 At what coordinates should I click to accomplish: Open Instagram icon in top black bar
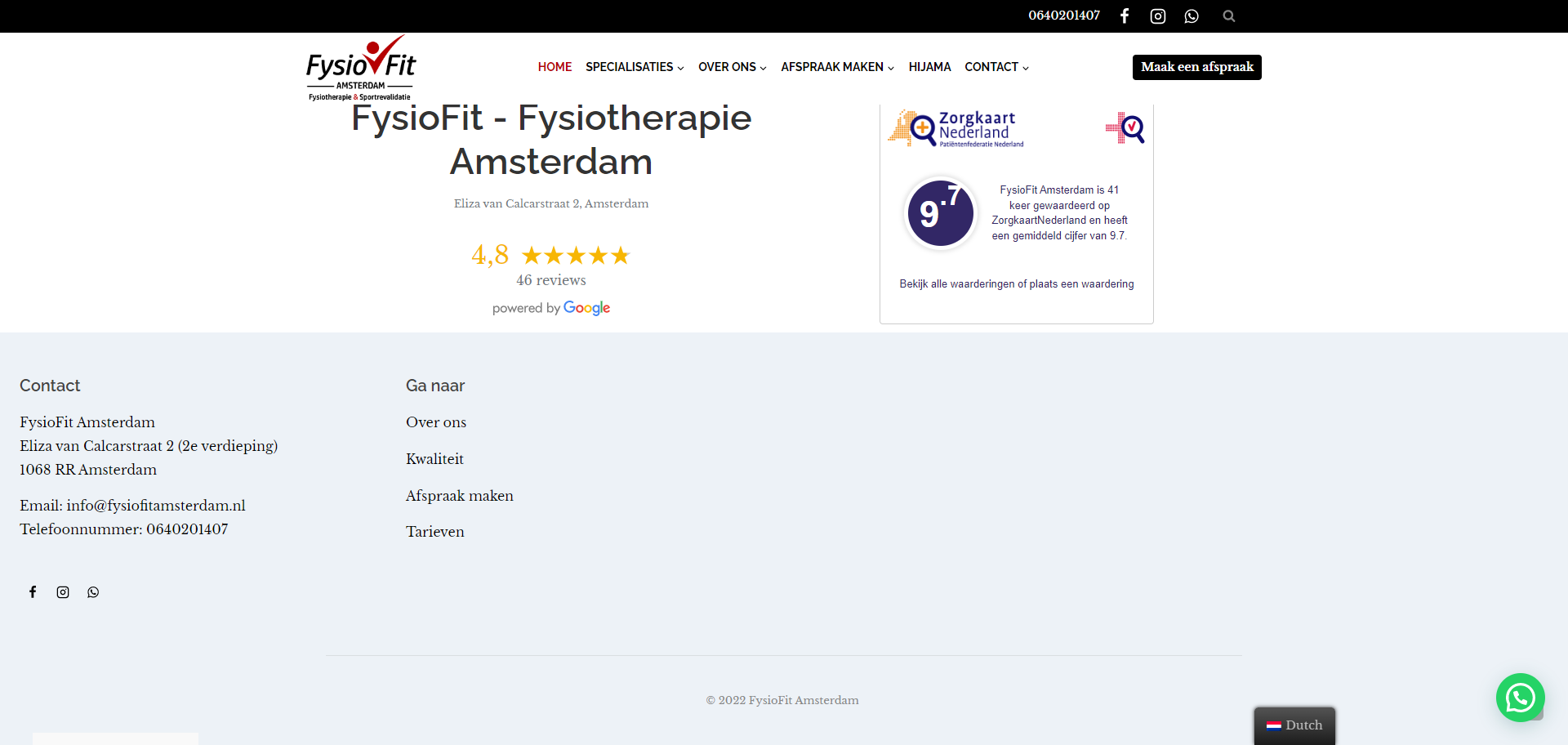[1158, 16]
